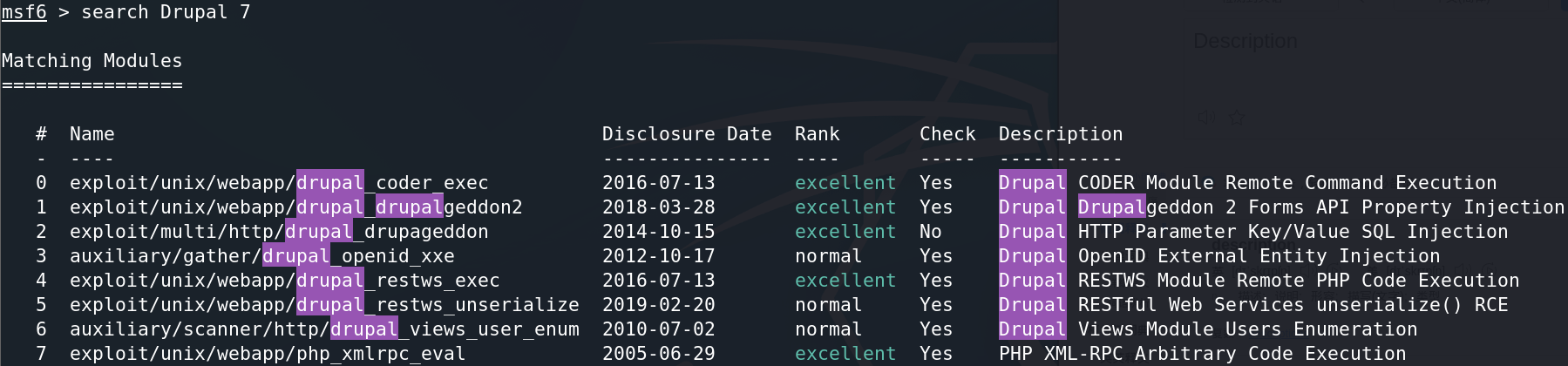
Task: Select module name exploit/unix/webapp/drupal_restws_exec
Action: point(285,281)
